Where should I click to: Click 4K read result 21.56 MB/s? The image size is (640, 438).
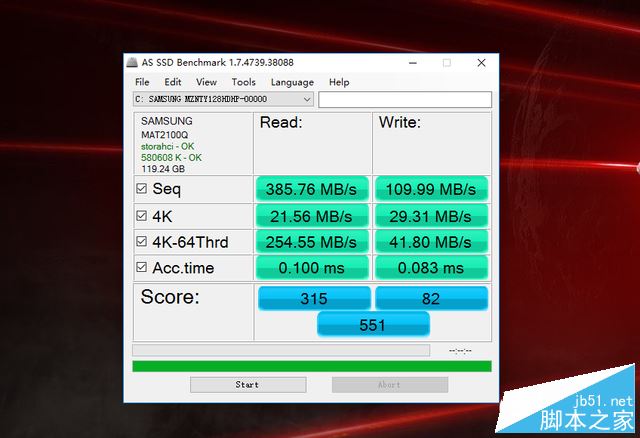[x=312, y=216]
